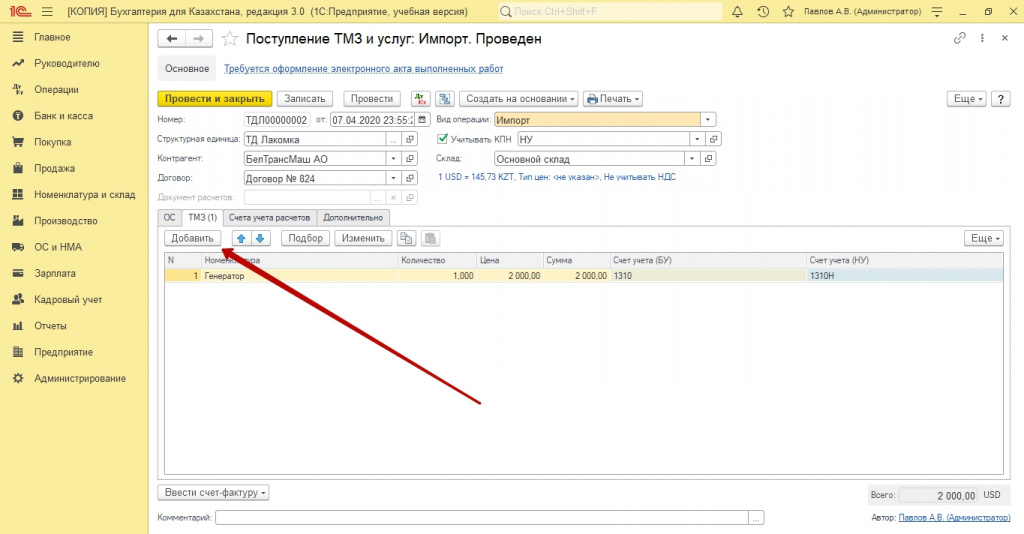Move row up with the blue up arrow
This screenshot has width=1024, height=534.
point(241,238)
